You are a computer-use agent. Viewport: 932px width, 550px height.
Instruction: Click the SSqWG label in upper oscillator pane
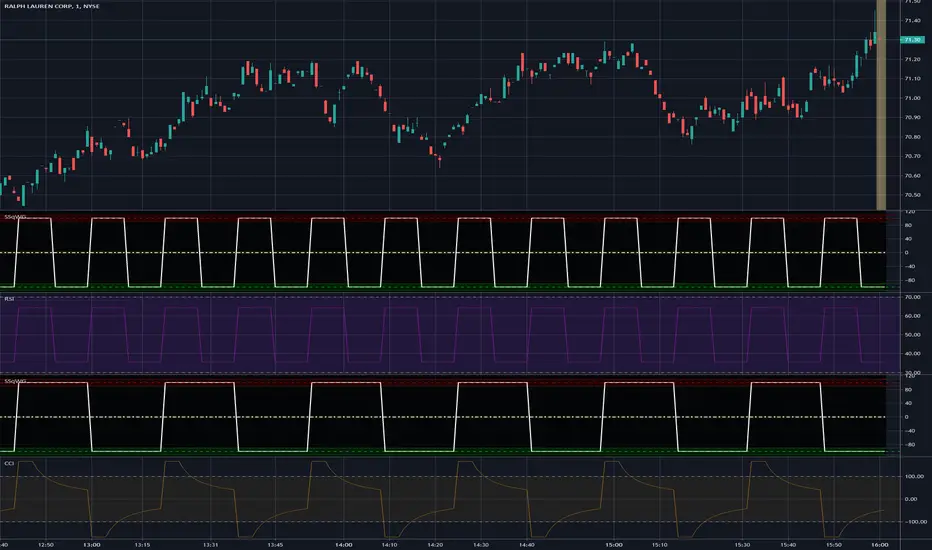[15, 215]
